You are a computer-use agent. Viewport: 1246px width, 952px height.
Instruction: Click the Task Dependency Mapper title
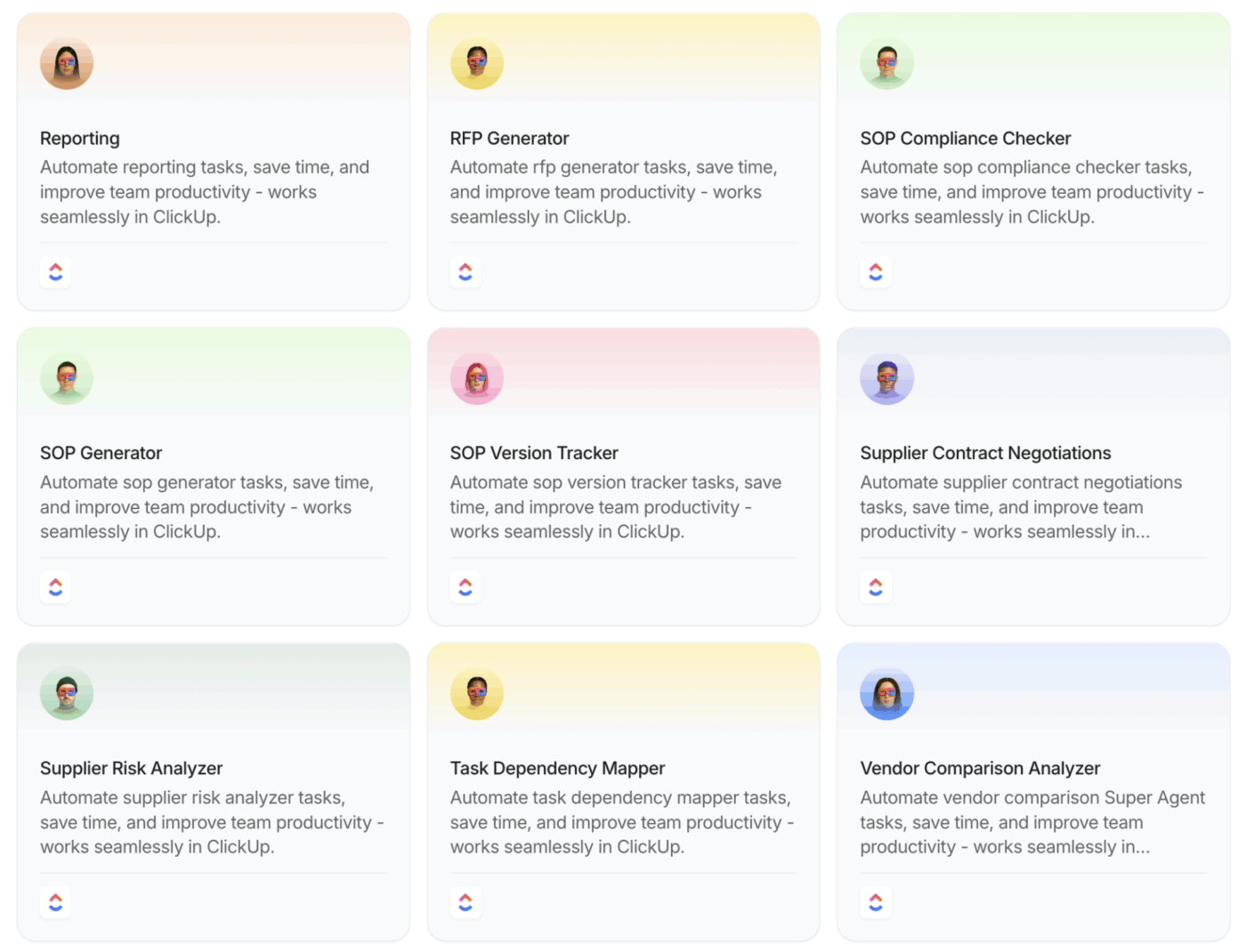point(557,768)
